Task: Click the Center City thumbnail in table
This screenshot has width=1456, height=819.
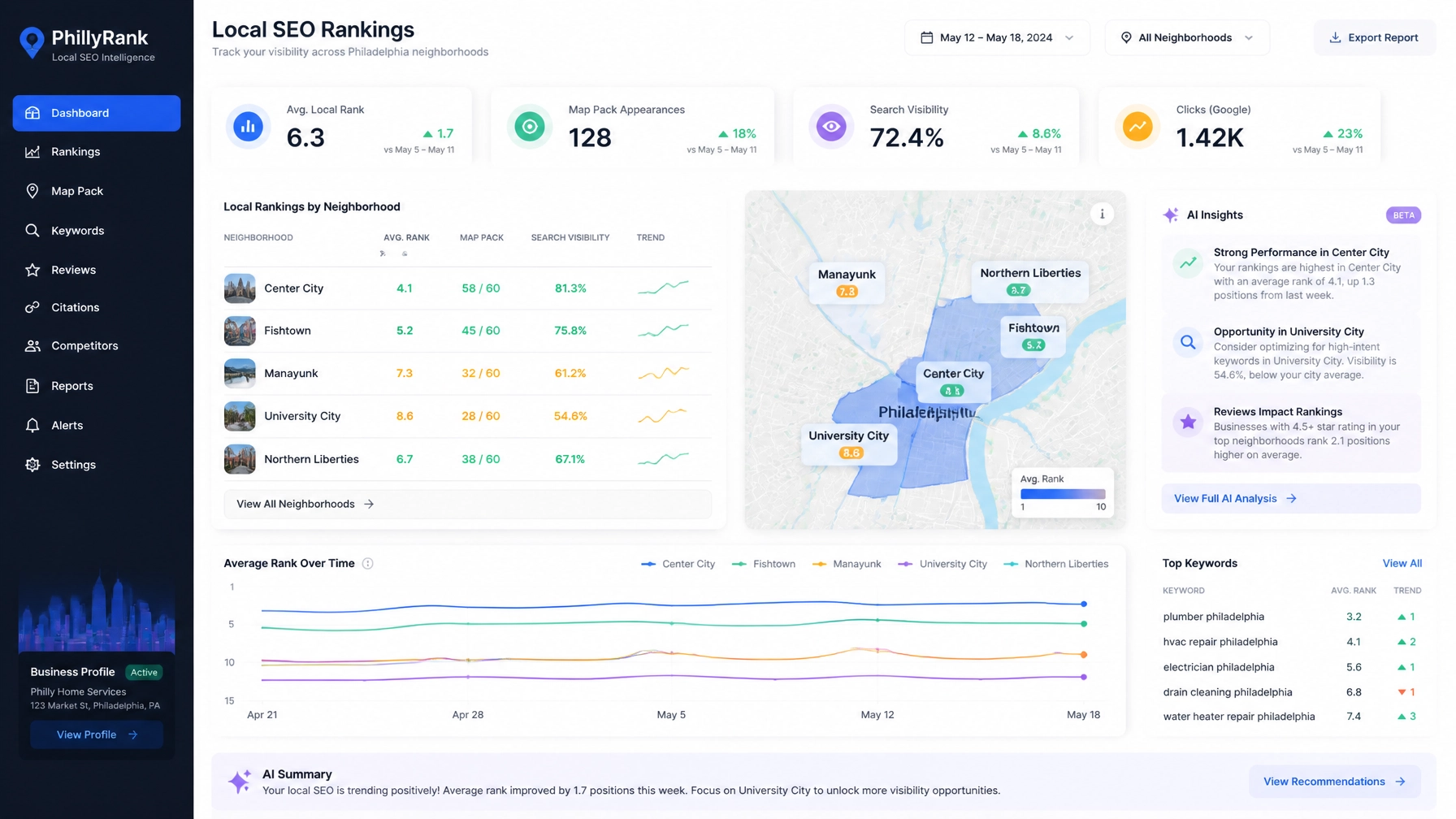Action: (240, 288)
